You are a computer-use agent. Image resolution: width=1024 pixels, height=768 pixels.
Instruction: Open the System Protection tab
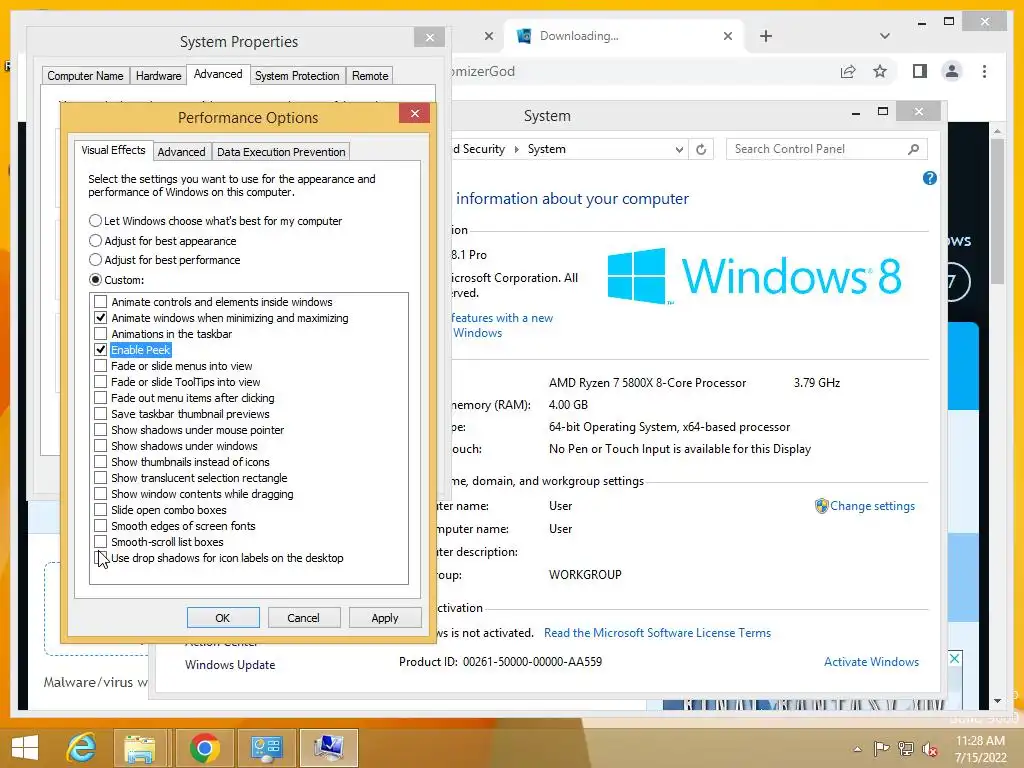(297, 76)
